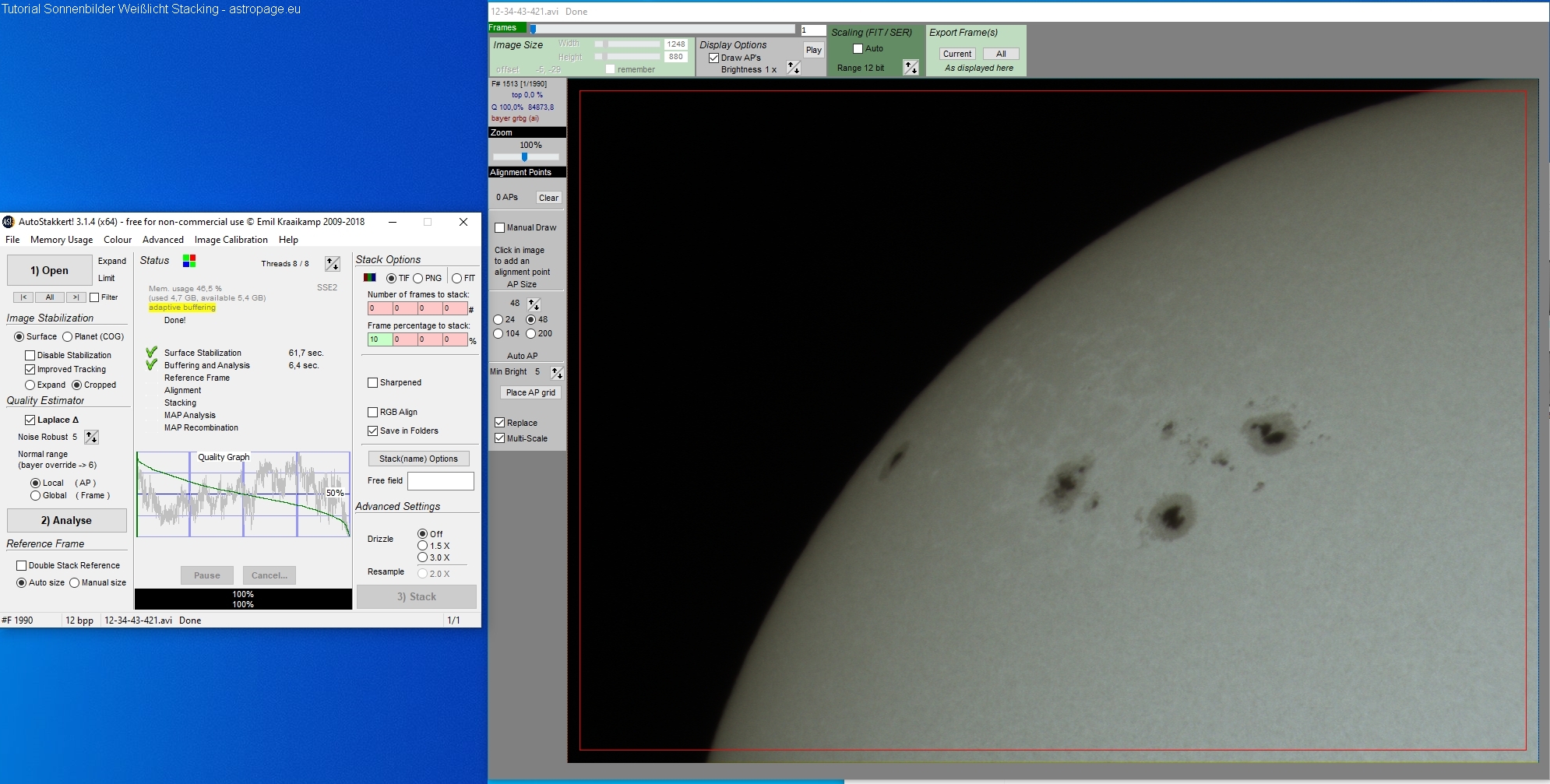Image resolution: width=1550 pixels, height=784 pixels.
Task: Open the Memory Usage menu
Action: click(x=62, y=240)
